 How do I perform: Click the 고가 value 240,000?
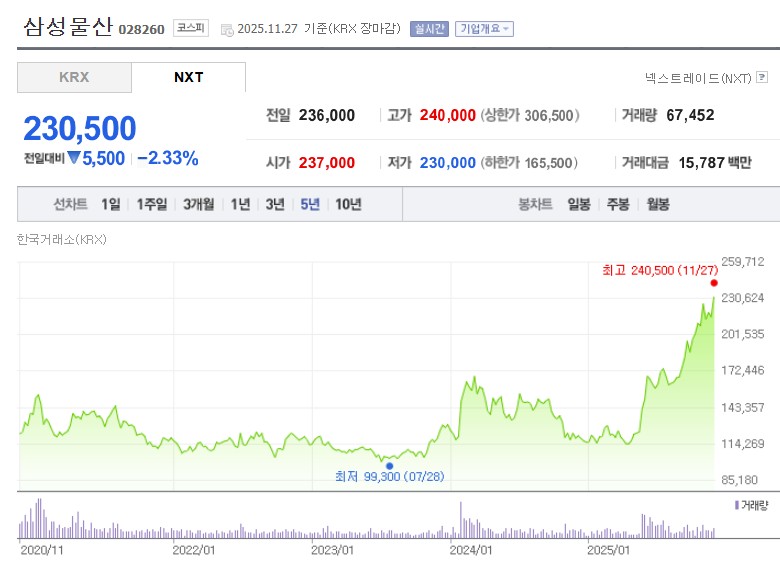[x=448, y=115]
